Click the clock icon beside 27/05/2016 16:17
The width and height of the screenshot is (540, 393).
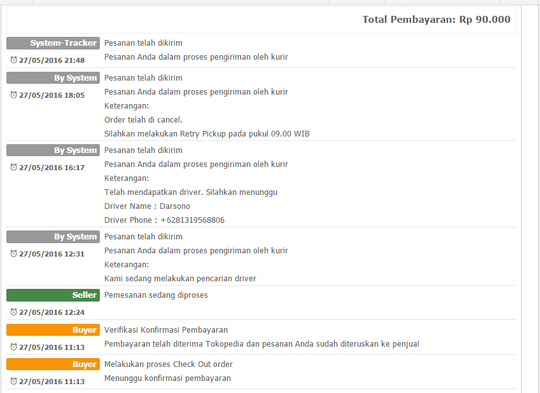click(13, 167)
